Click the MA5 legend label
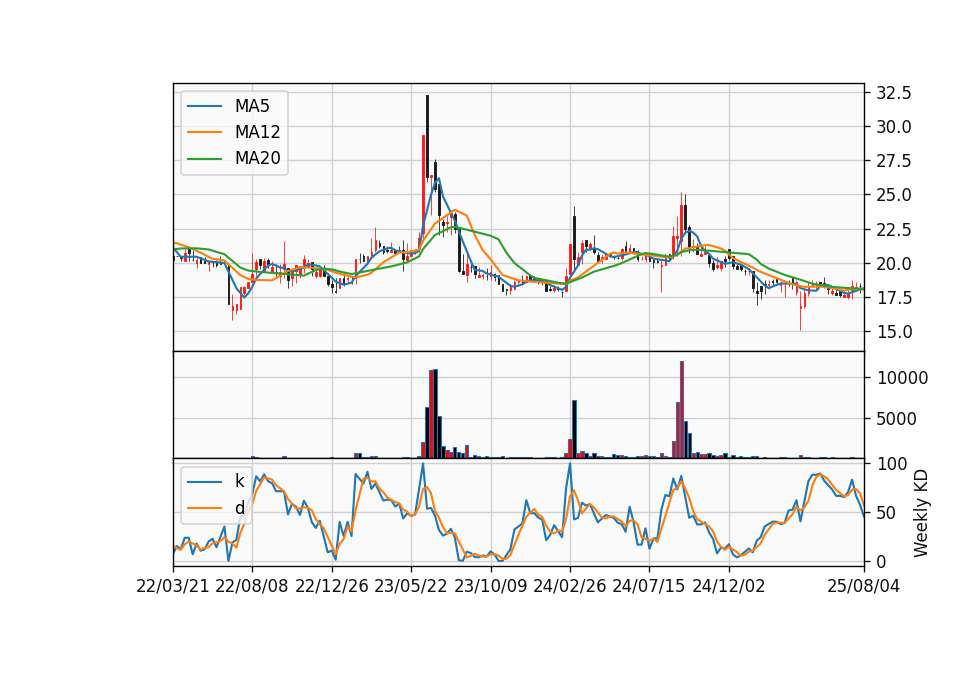 coord(252,106)
